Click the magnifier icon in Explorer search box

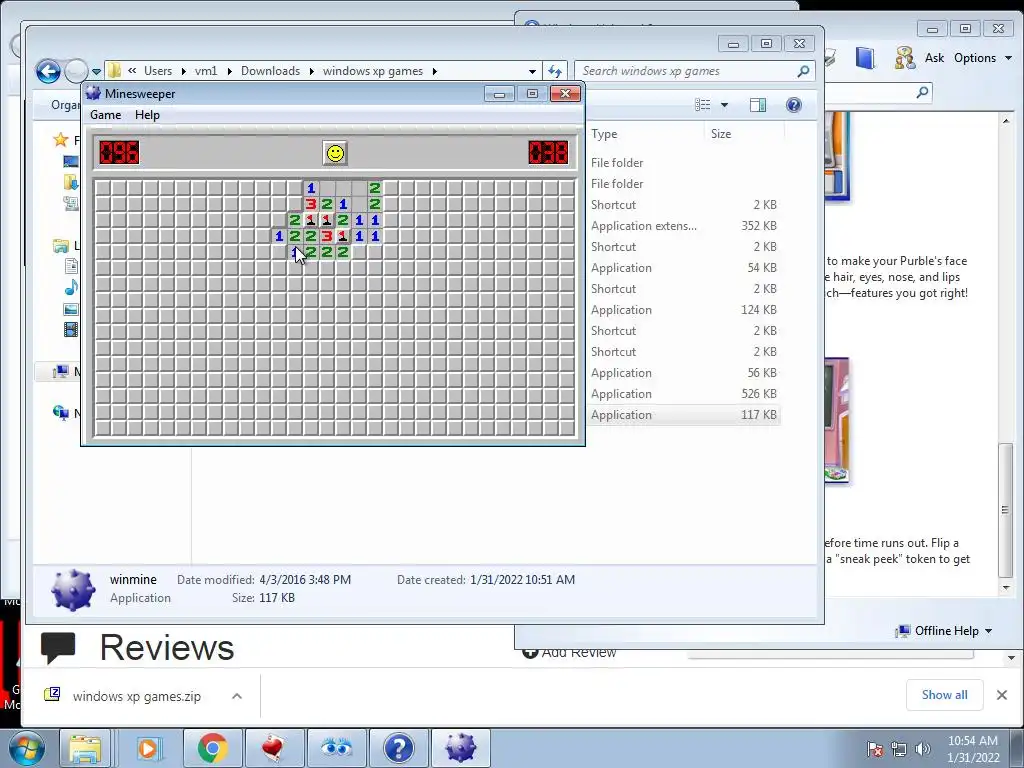[x=804, y=71]
